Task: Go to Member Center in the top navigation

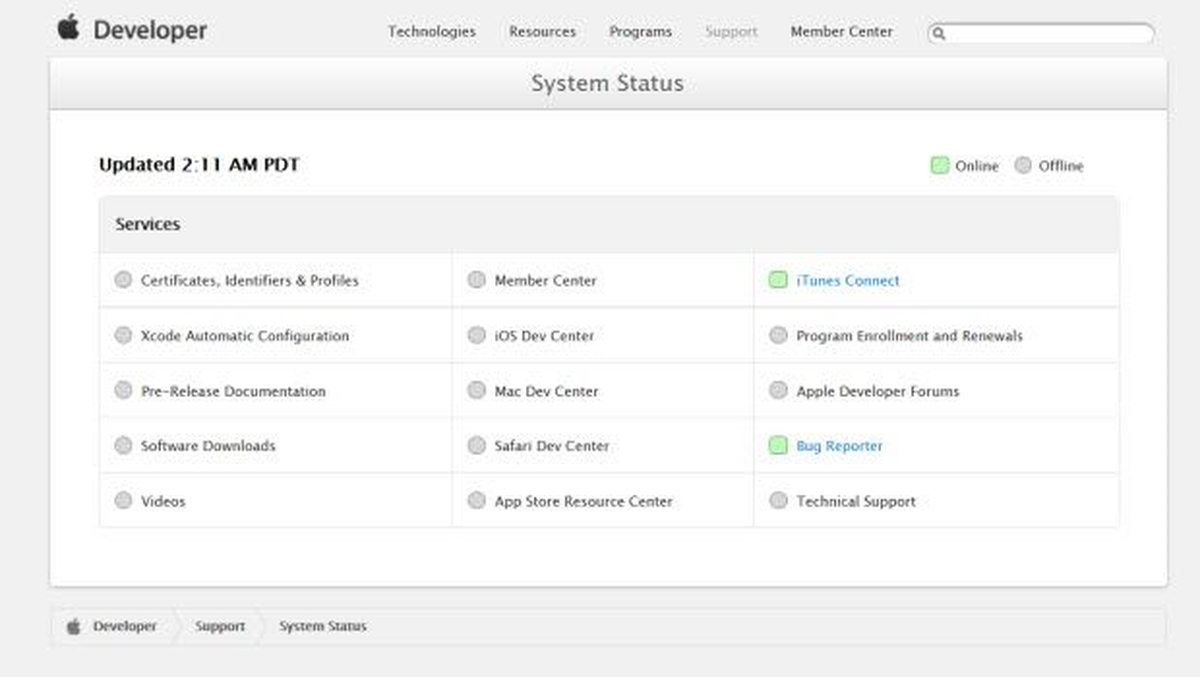Action: click(841, 31)
